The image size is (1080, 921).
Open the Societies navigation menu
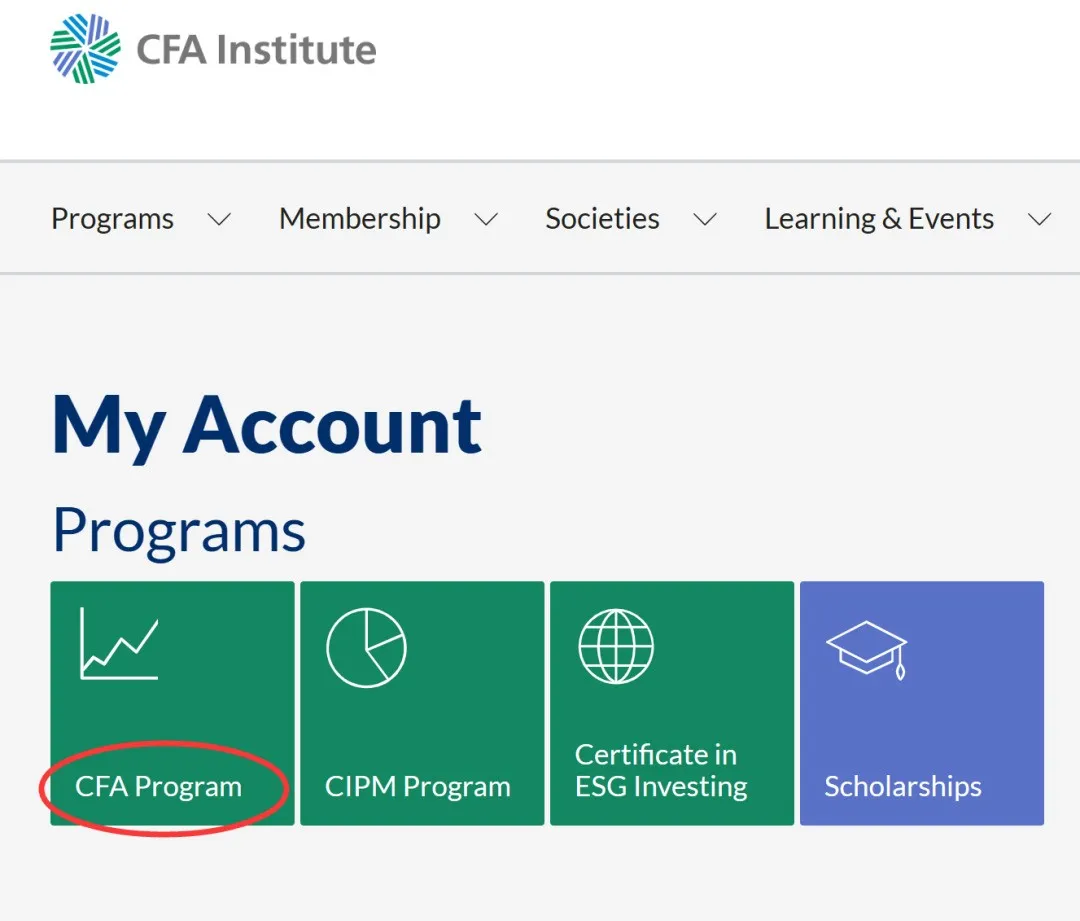602,219
